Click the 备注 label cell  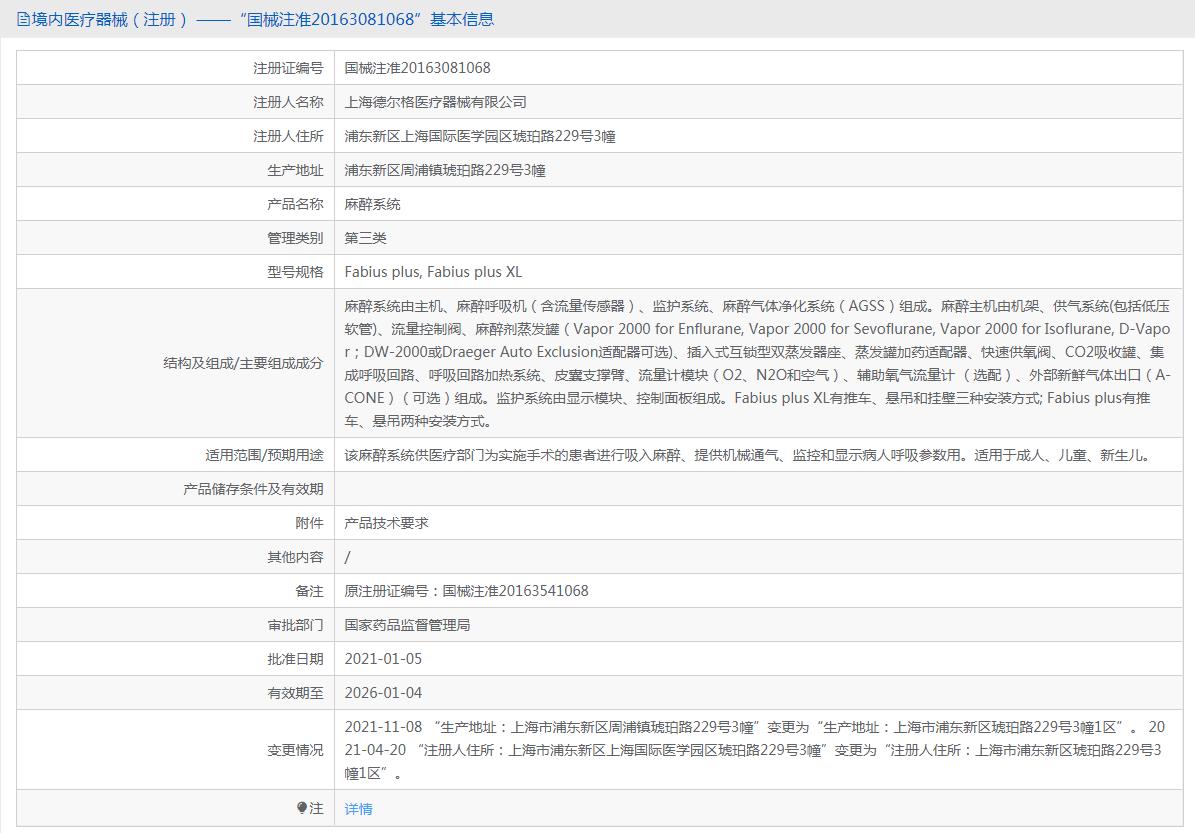tap(175, 591)
